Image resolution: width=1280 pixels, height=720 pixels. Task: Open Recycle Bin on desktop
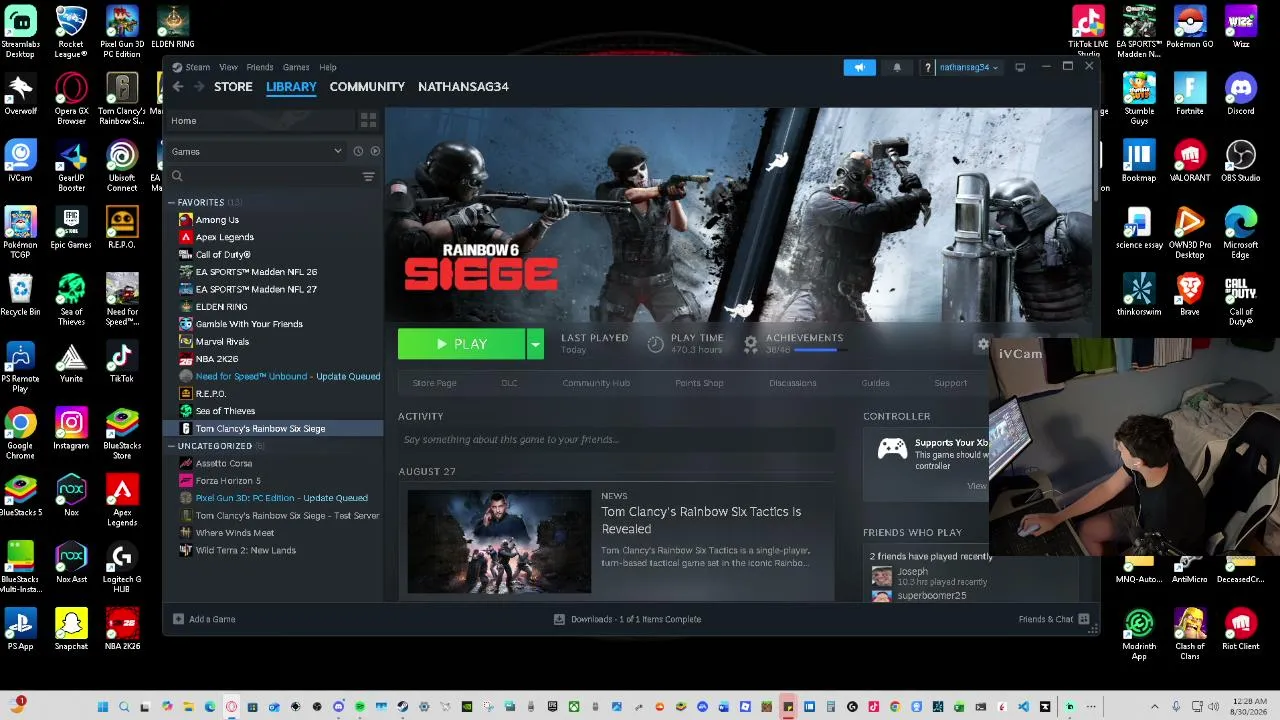(20, 295)
